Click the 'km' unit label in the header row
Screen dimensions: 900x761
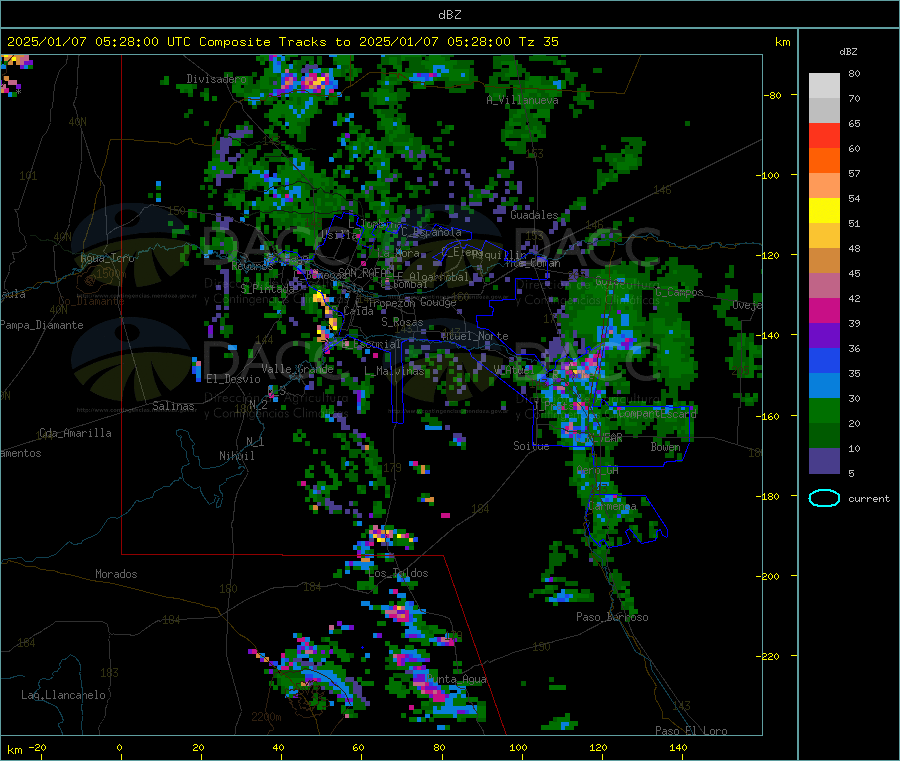tap(782, 42)
